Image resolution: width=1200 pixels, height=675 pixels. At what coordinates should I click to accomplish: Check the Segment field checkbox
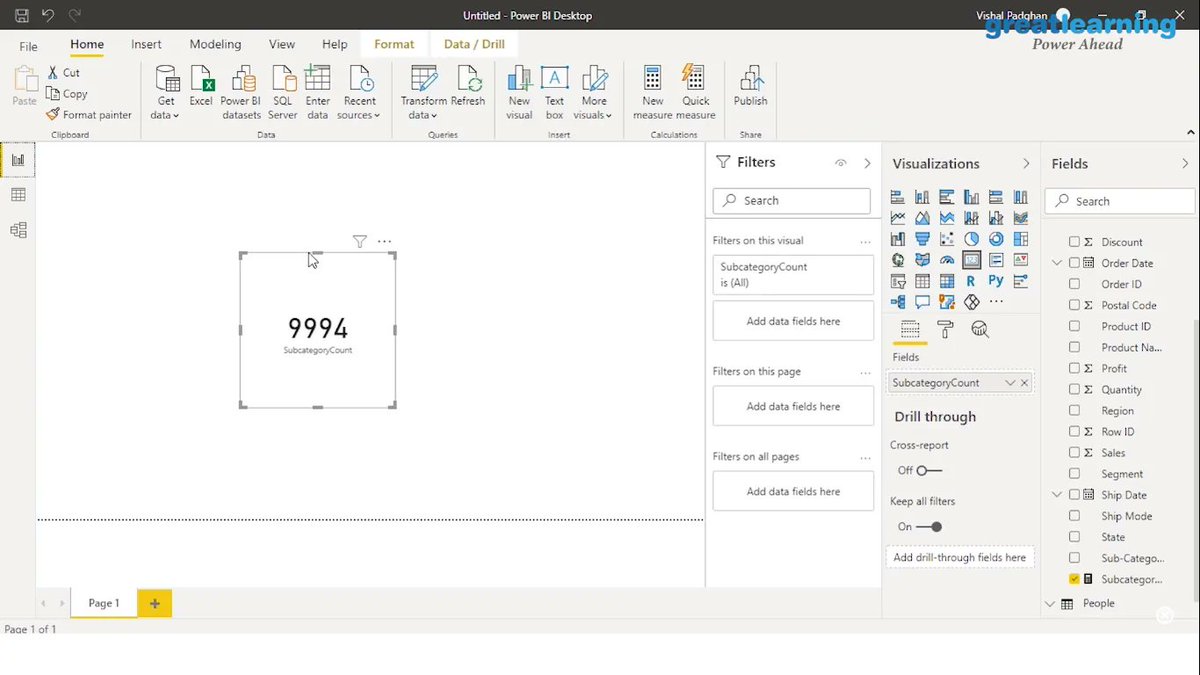point(1074,473)
